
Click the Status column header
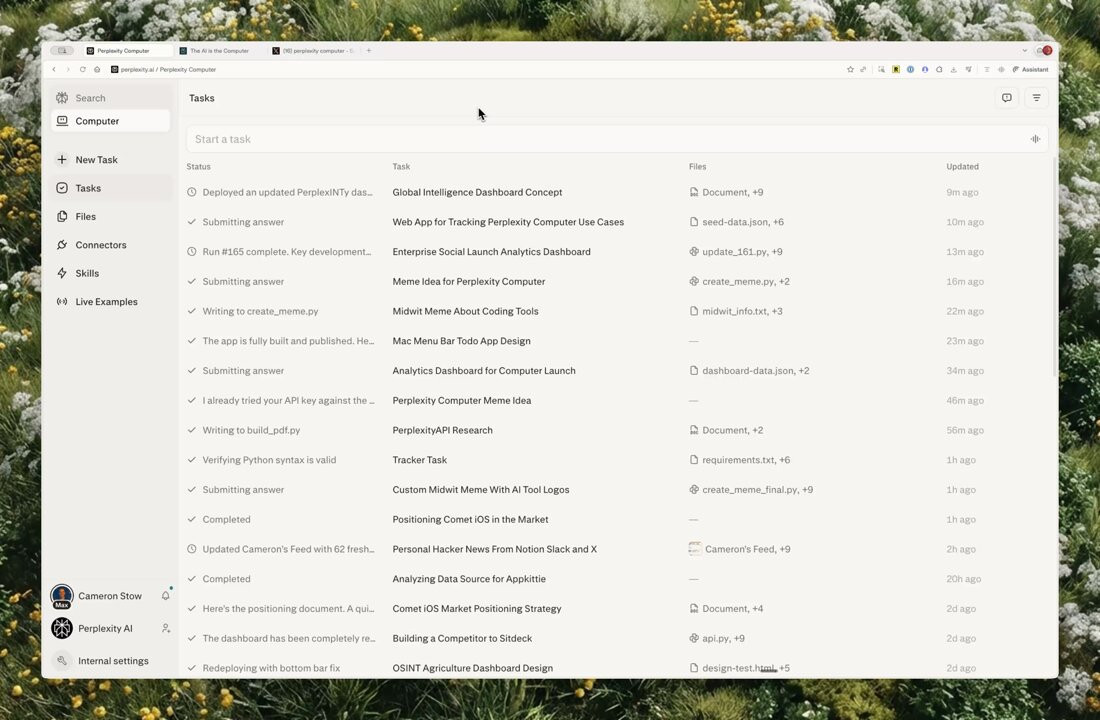(199, 166)
